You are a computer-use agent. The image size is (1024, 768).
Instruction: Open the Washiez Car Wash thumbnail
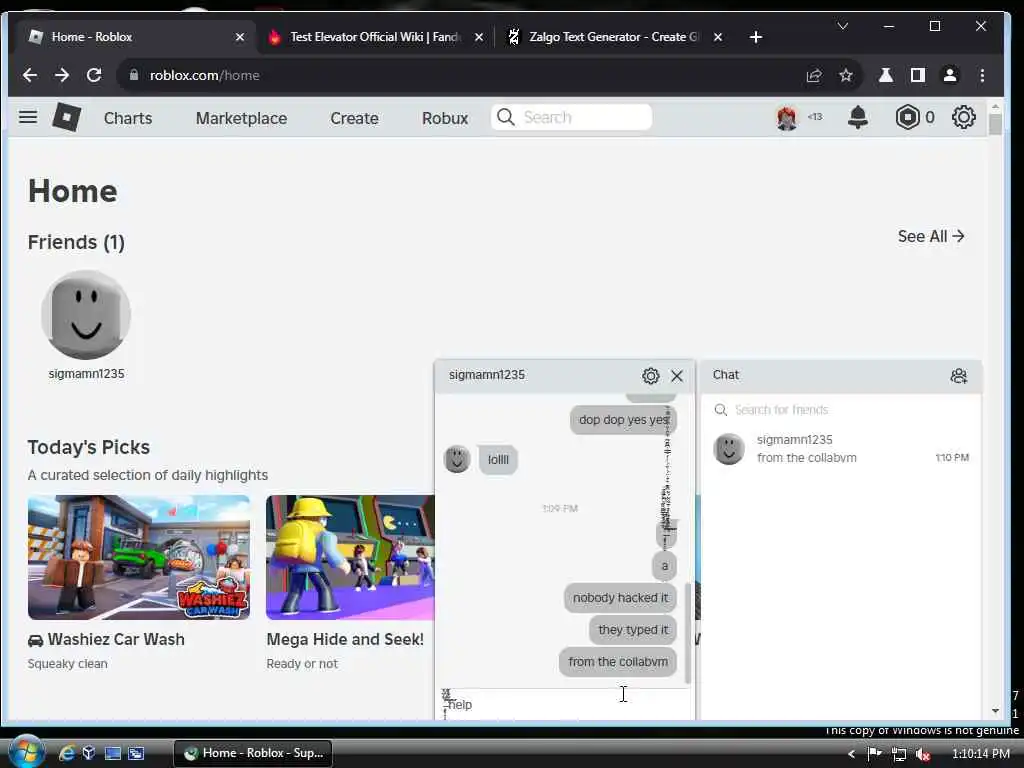(138, 557)
